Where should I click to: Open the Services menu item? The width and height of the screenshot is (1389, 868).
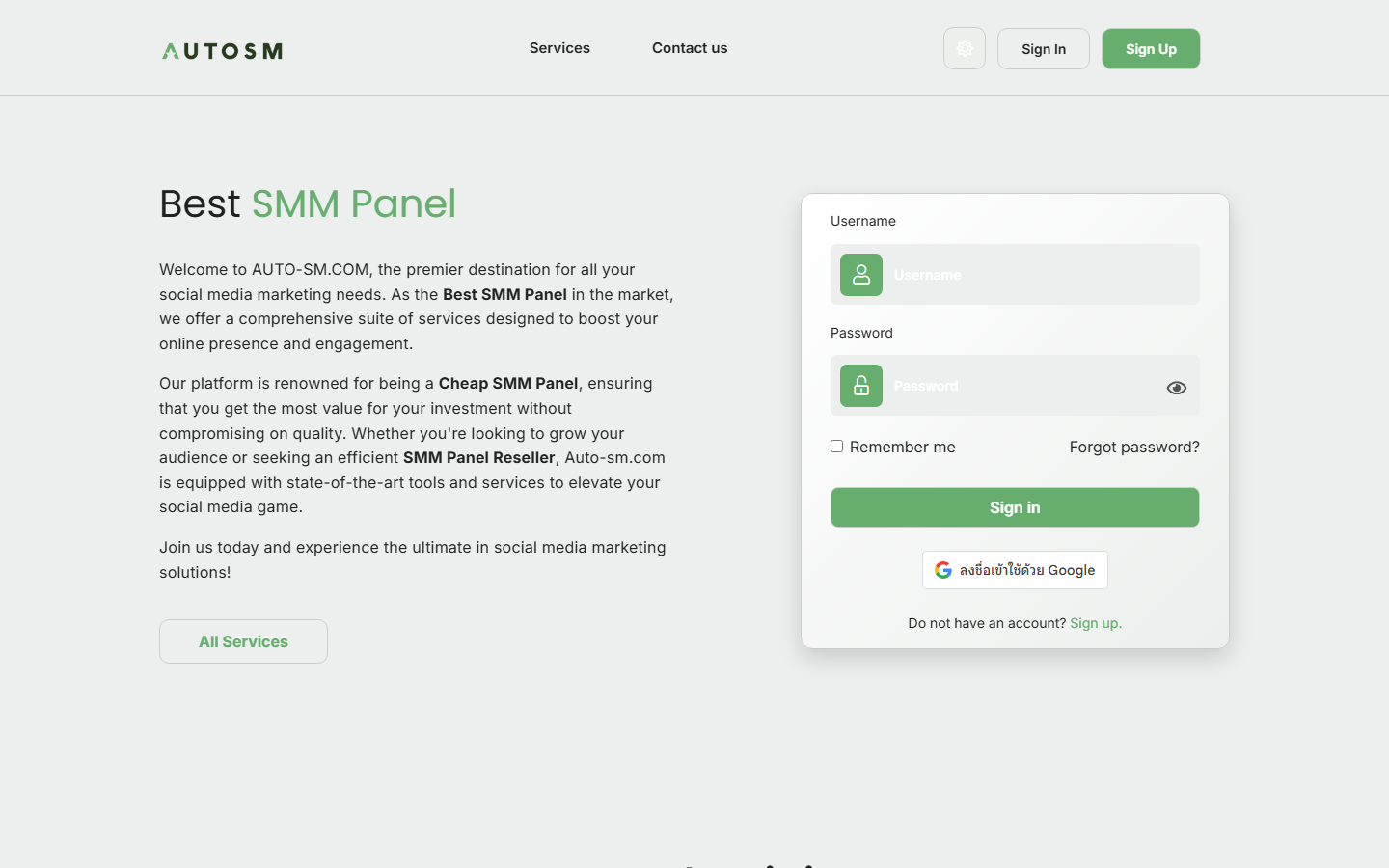pyautogui.click(x=559, y=48)
